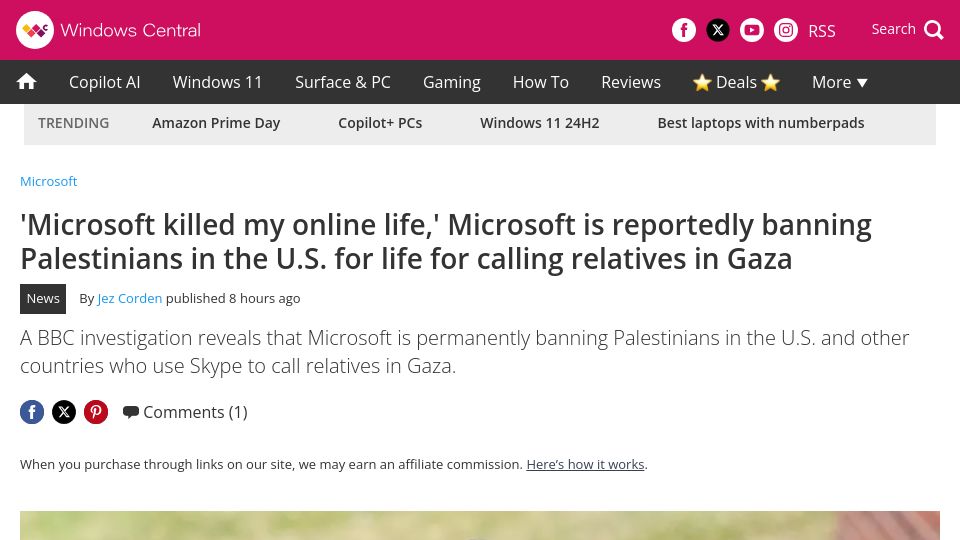Click the article hero image
This screenshot has width=960, height=540.
coord(479,525)
